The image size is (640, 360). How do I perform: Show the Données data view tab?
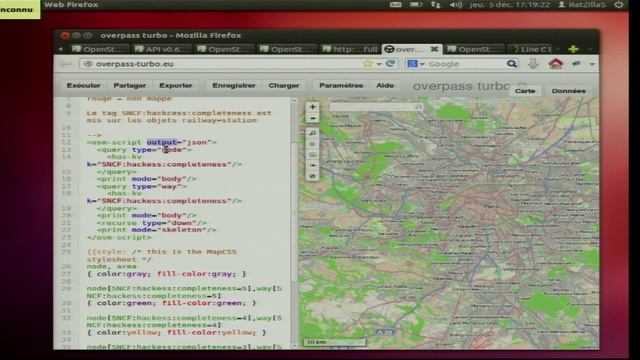pos(569,91)
